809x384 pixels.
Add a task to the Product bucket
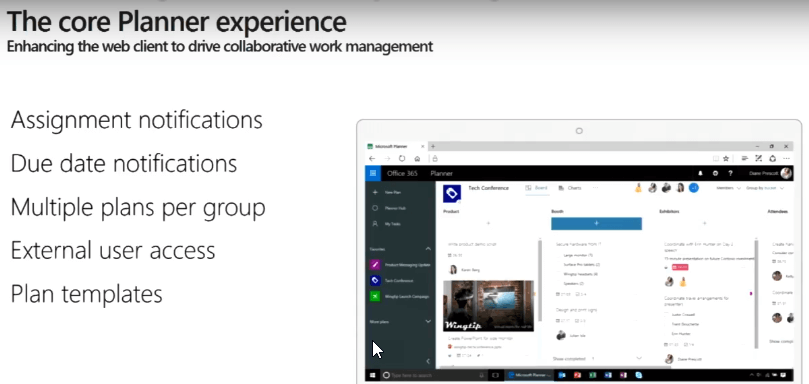488,223
